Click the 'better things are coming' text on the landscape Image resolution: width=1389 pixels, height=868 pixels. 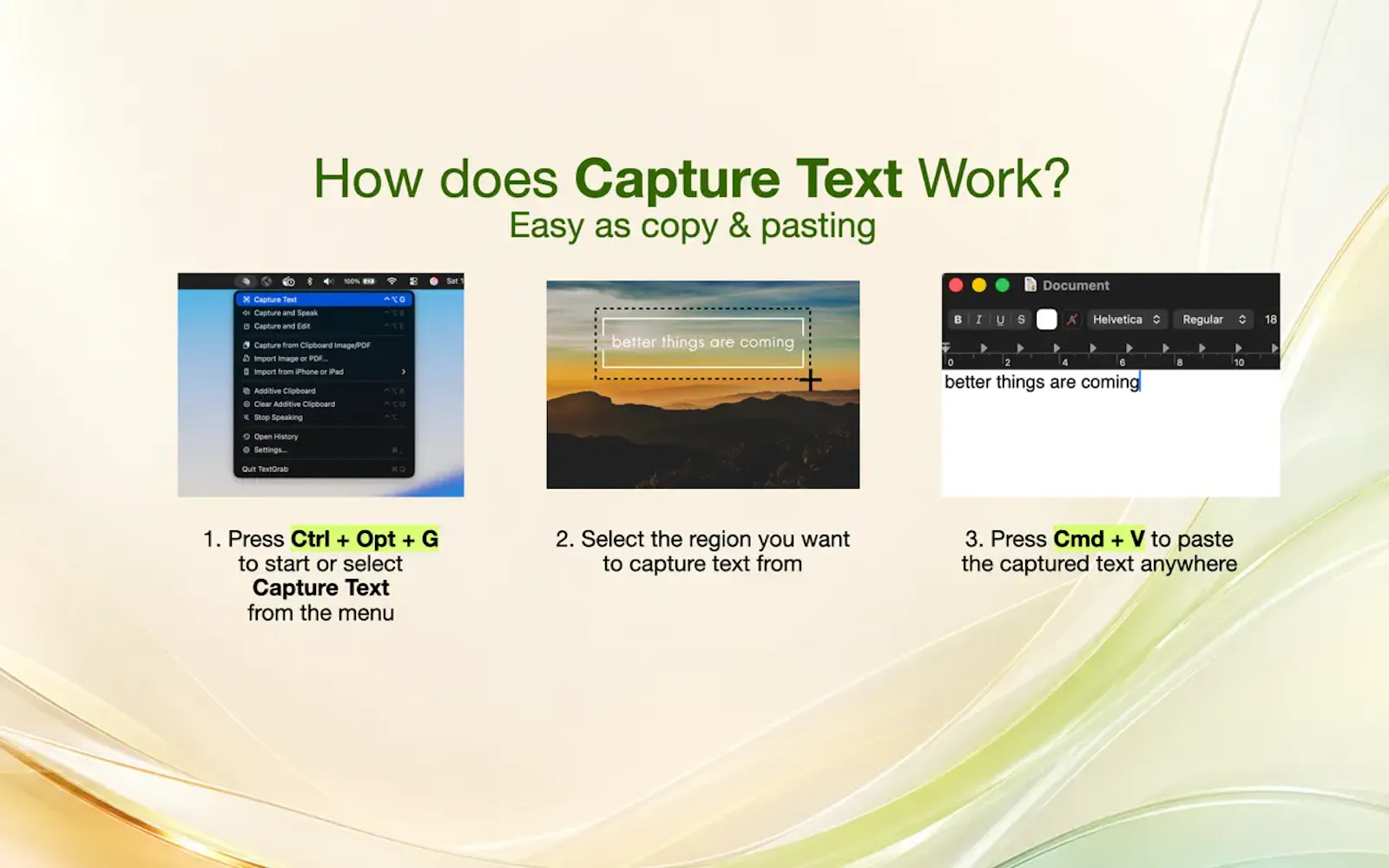coord(703,342)
